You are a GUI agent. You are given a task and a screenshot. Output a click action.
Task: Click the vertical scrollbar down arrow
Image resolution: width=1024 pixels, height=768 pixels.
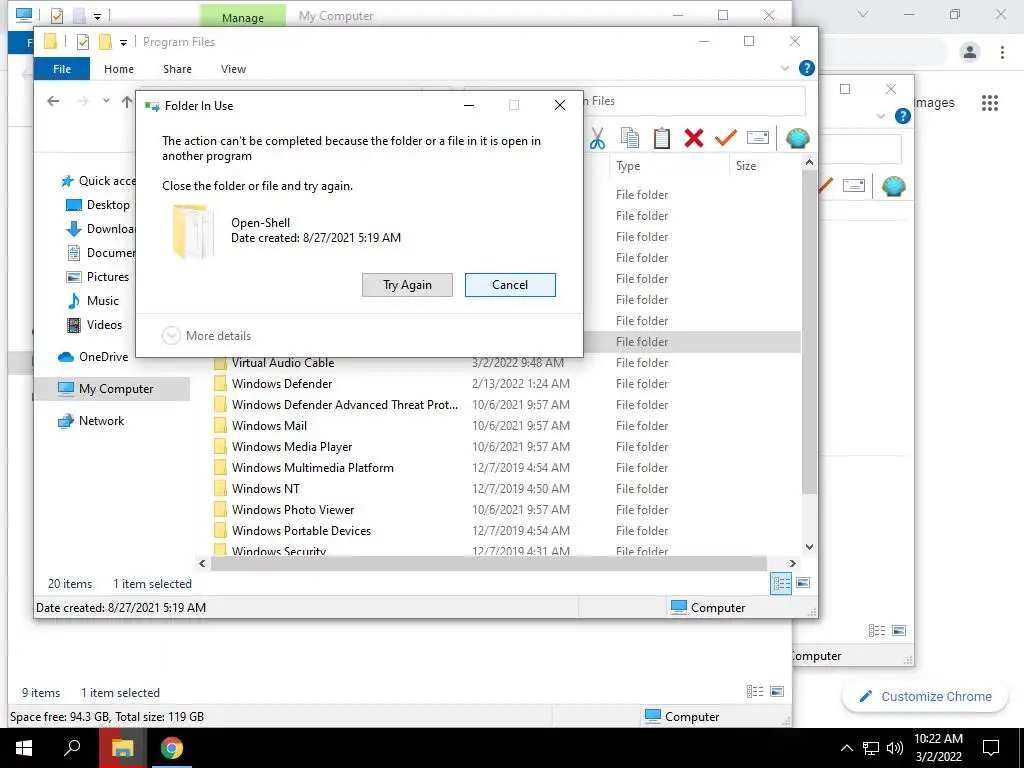(x=810, y=547)
